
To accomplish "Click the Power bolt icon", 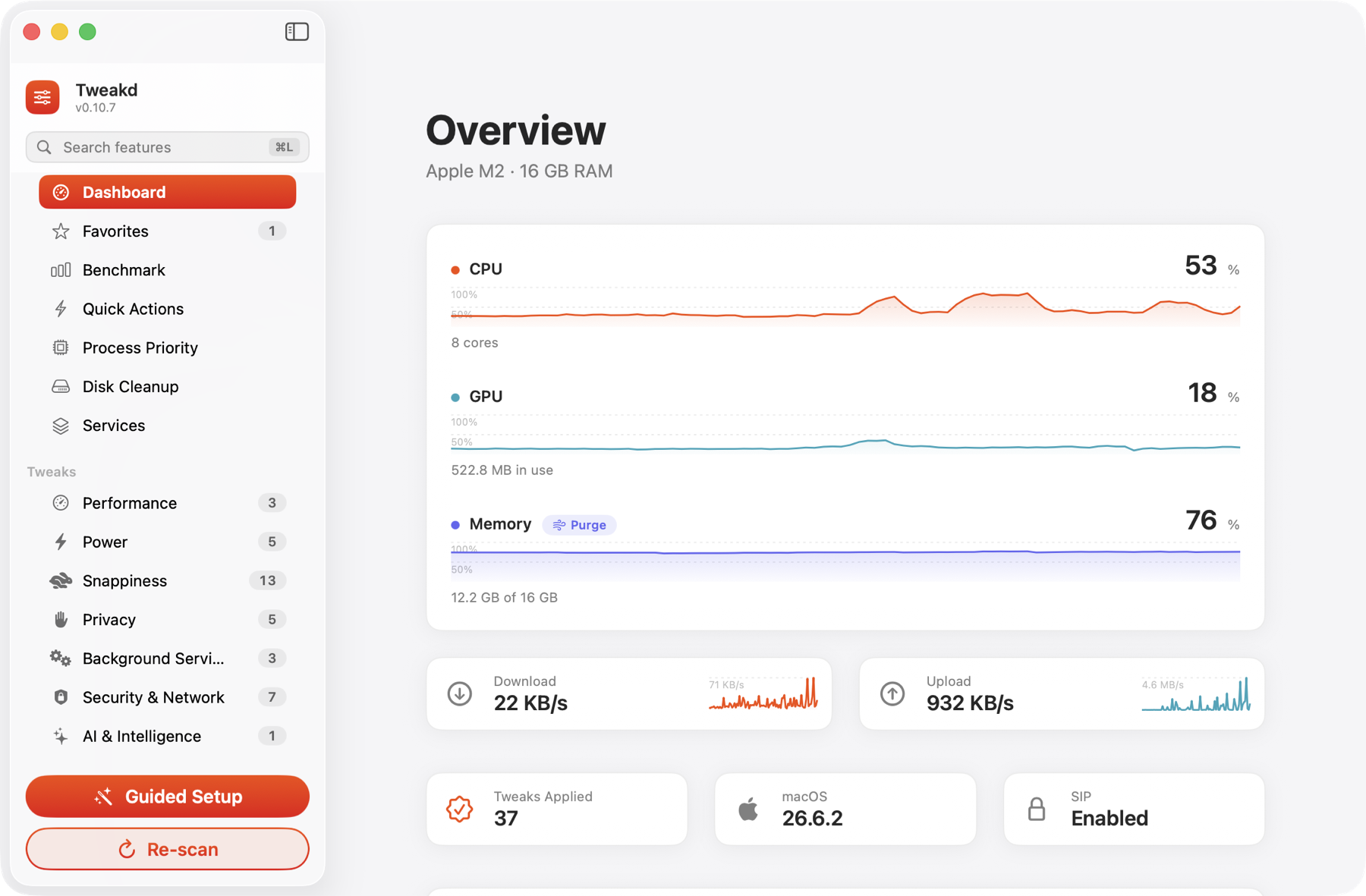I will (x=61, y=542).
